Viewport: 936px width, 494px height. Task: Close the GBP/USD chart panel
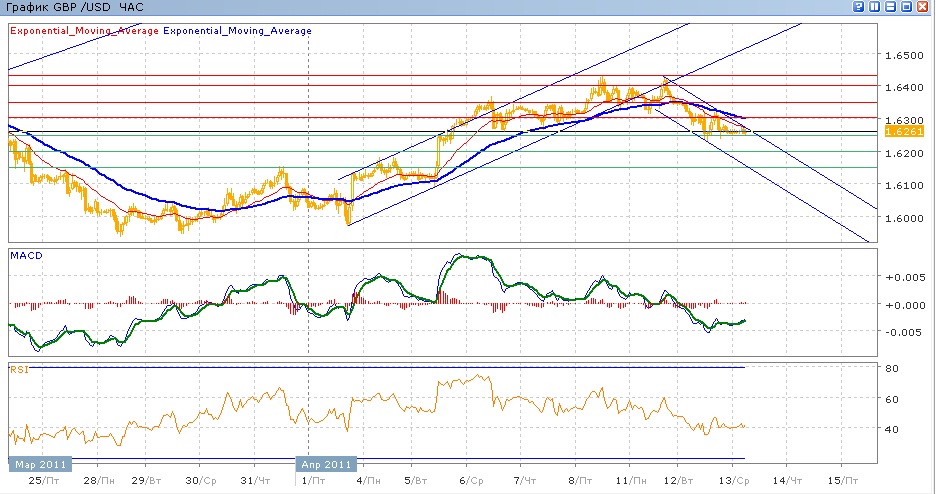(922, 7)
